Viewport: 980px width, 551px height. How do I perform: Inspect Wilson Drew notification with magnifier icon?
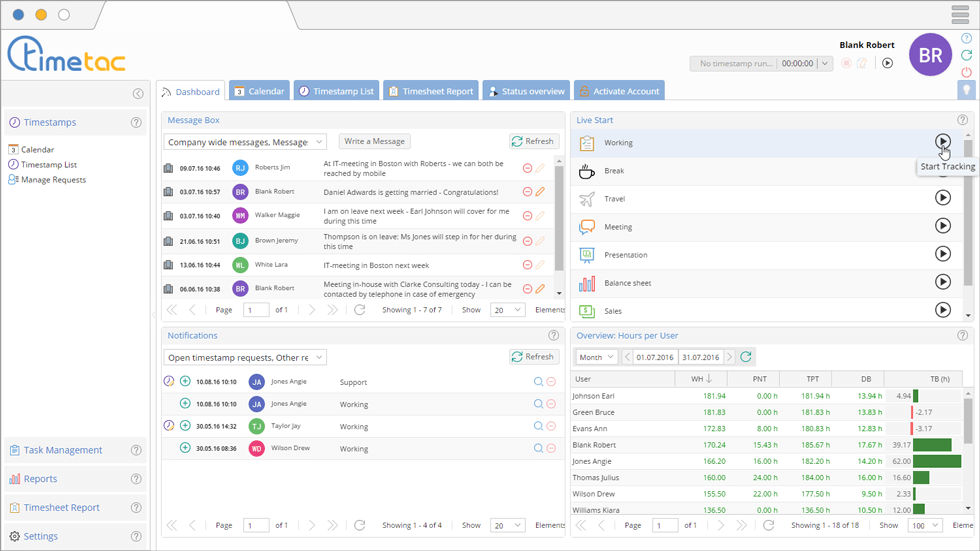coord(538,448)
